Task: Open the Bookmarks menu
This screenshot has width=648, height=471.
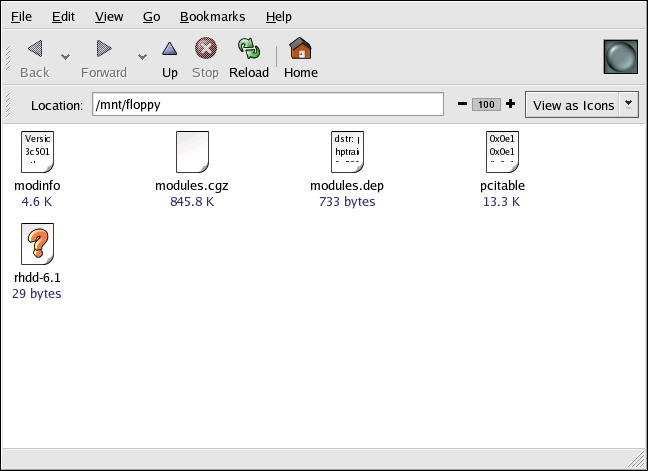Action: click(212, 17)
